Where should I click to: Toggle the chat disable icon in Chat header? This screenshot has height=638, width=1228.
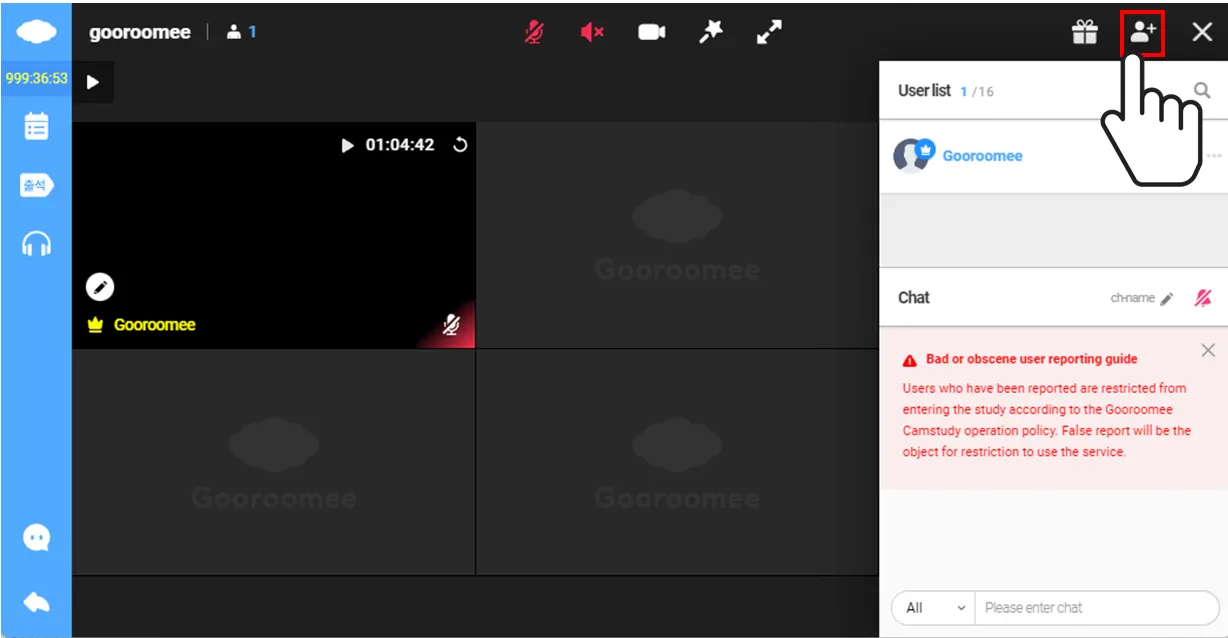point(1203,298)
